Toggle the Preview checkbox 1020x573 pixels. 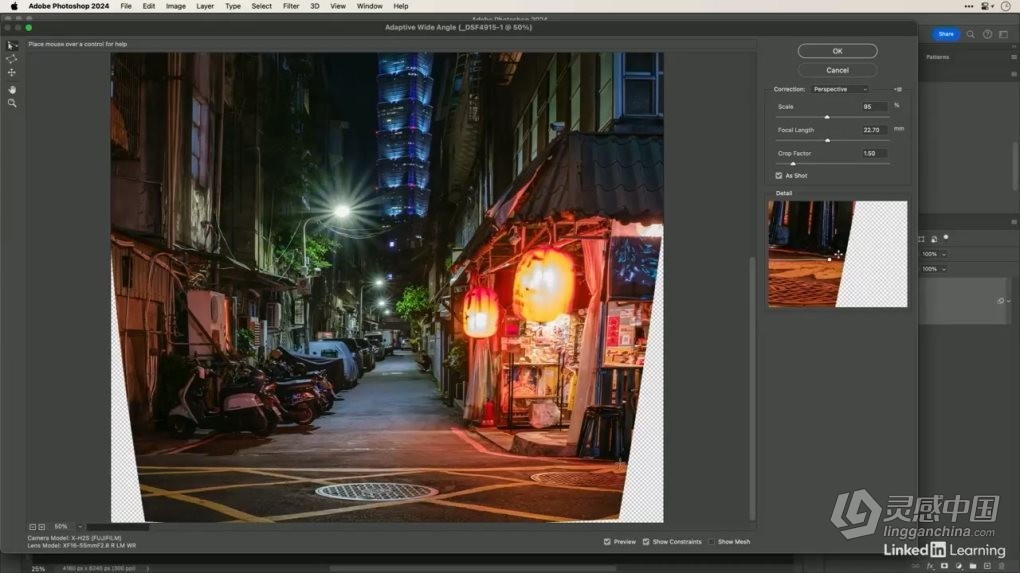click(x=607, y=542)
